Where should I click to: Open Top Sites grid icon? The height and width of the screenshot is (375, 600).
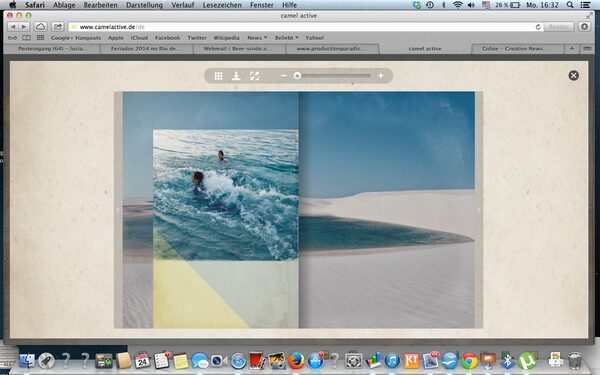click(40, 38)
